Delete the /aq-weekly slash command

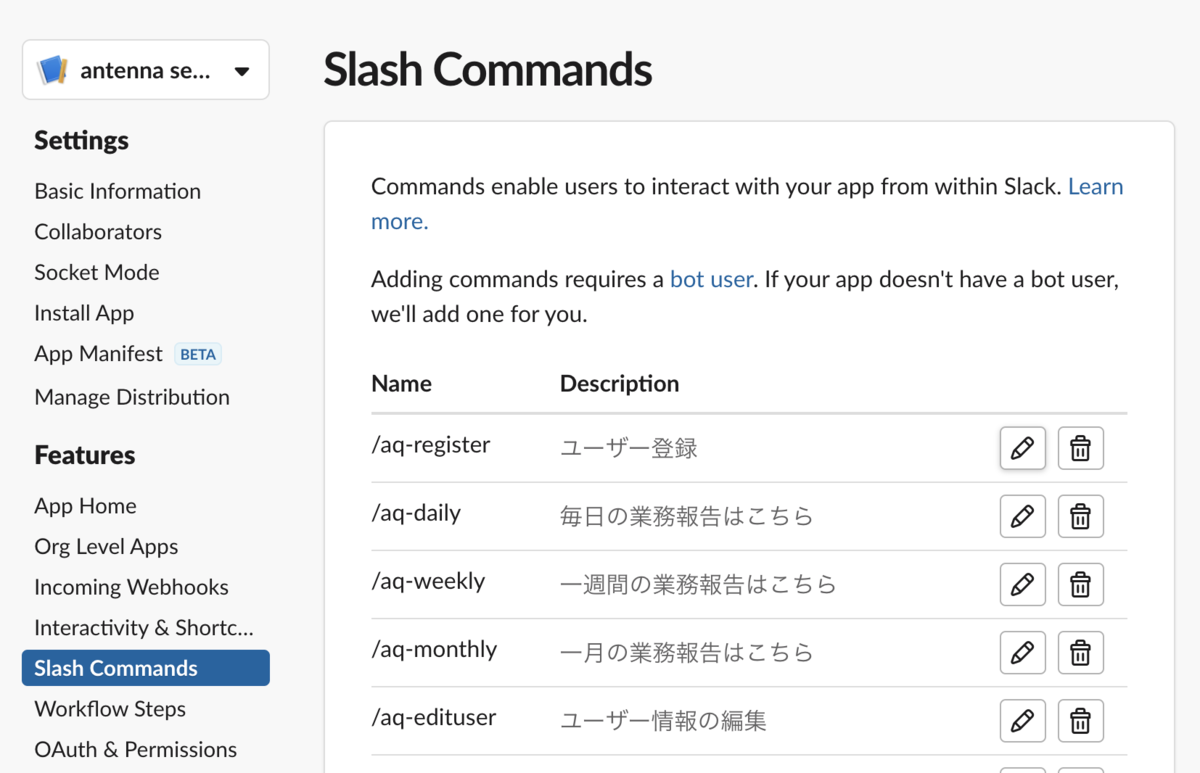(1080, 584)
